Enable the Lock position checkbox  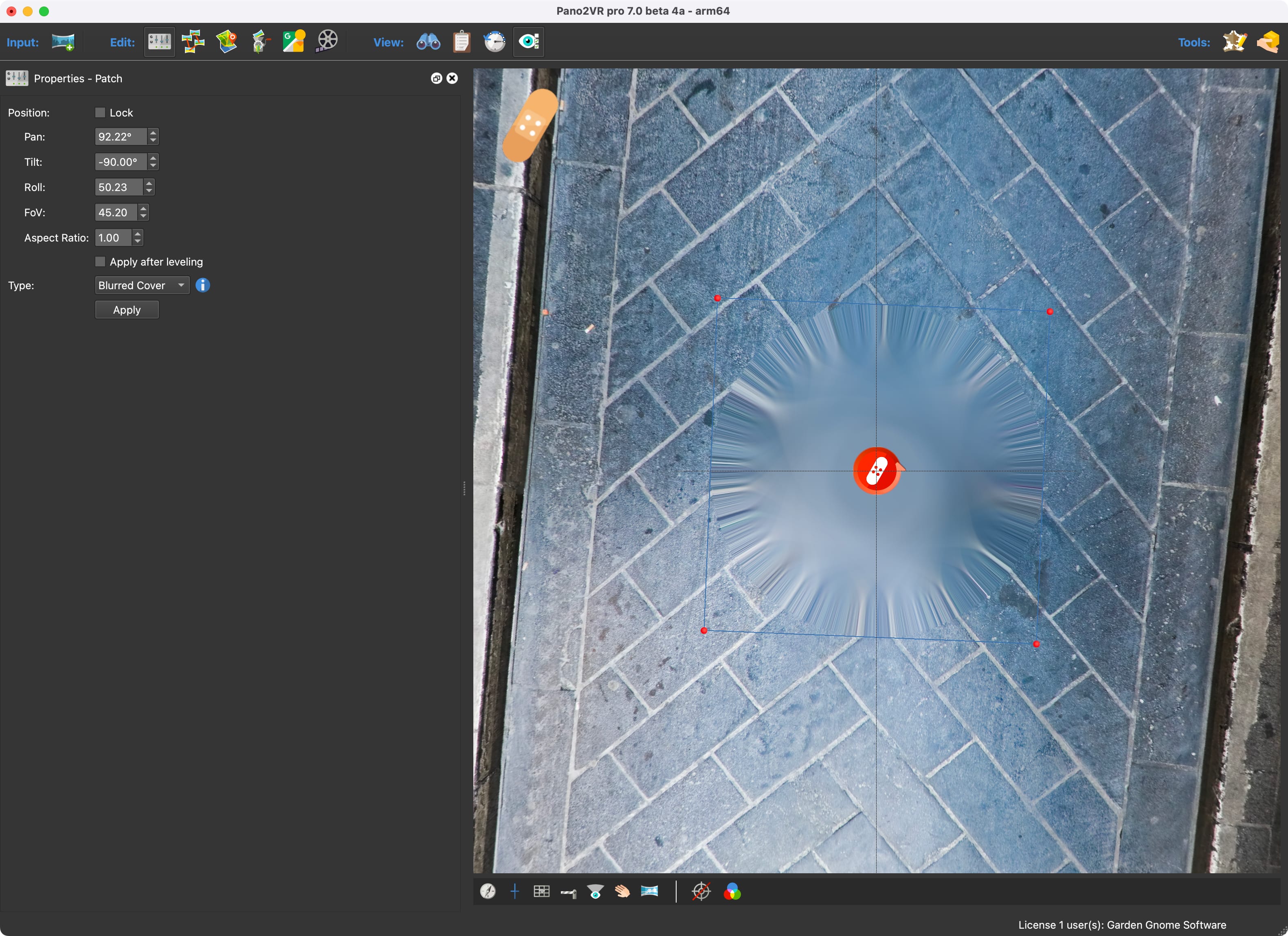click(x=101, y=112)
